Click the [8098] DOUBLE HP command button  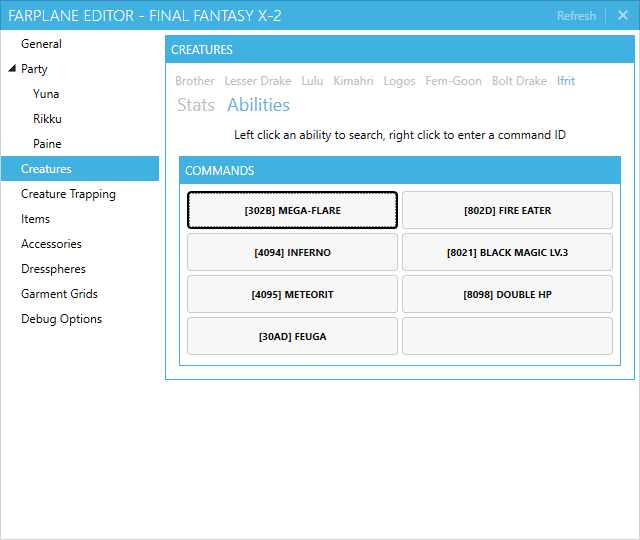tap(507, 294)
